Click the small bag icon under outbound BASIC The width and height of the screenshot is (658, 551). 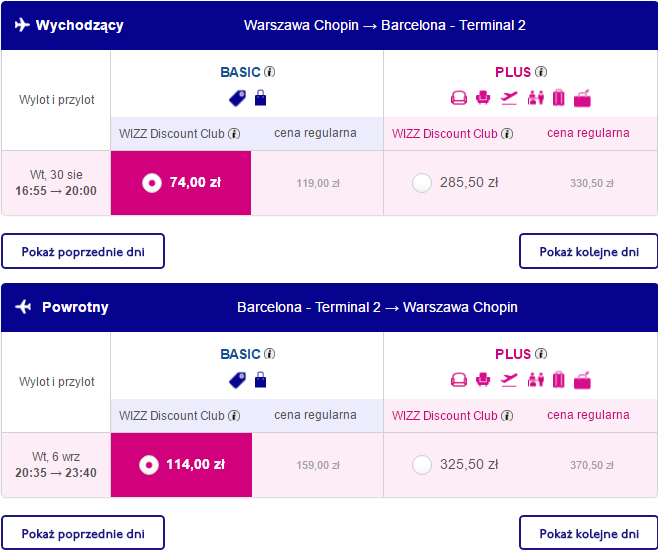260,98
